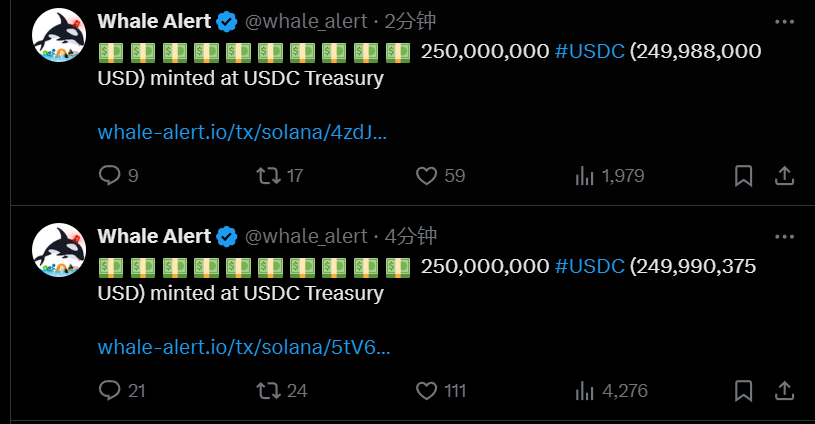Reply to the 249,988,000 USD tweet
This screenshot has height=424, width=815.
pyautogui.click(x=110, y=176)
